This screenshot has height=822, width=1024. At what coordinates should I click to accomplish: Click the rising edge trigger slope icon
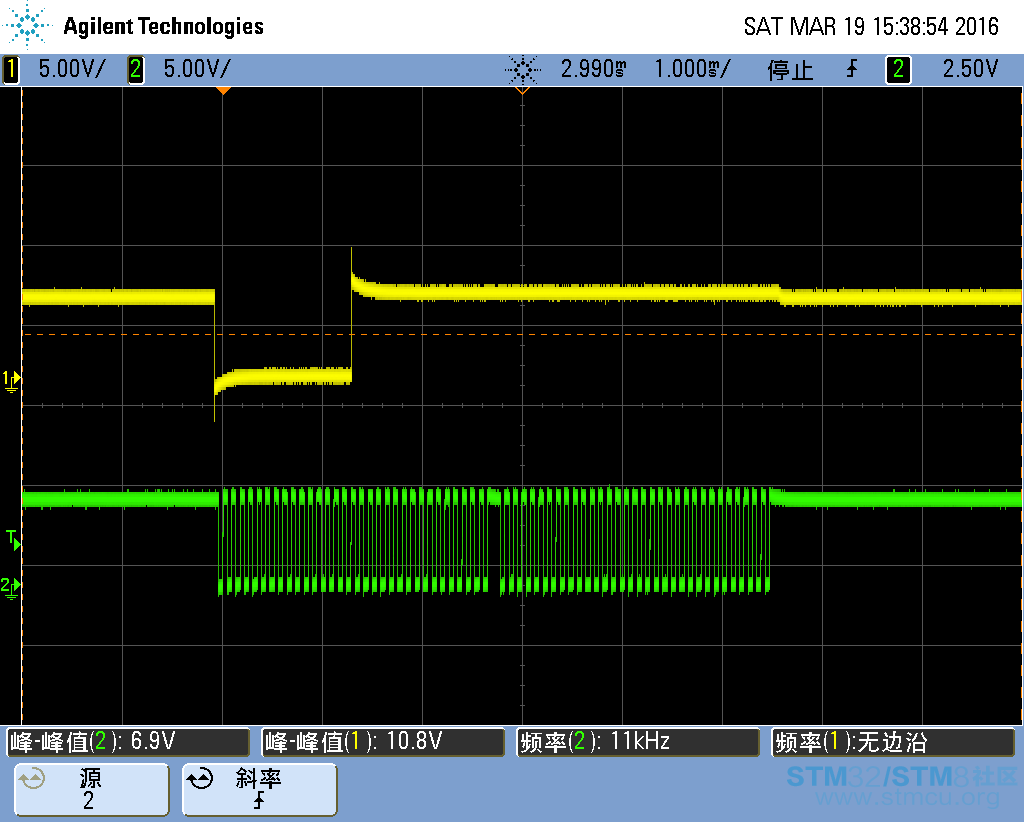click(x=852, y=69)
